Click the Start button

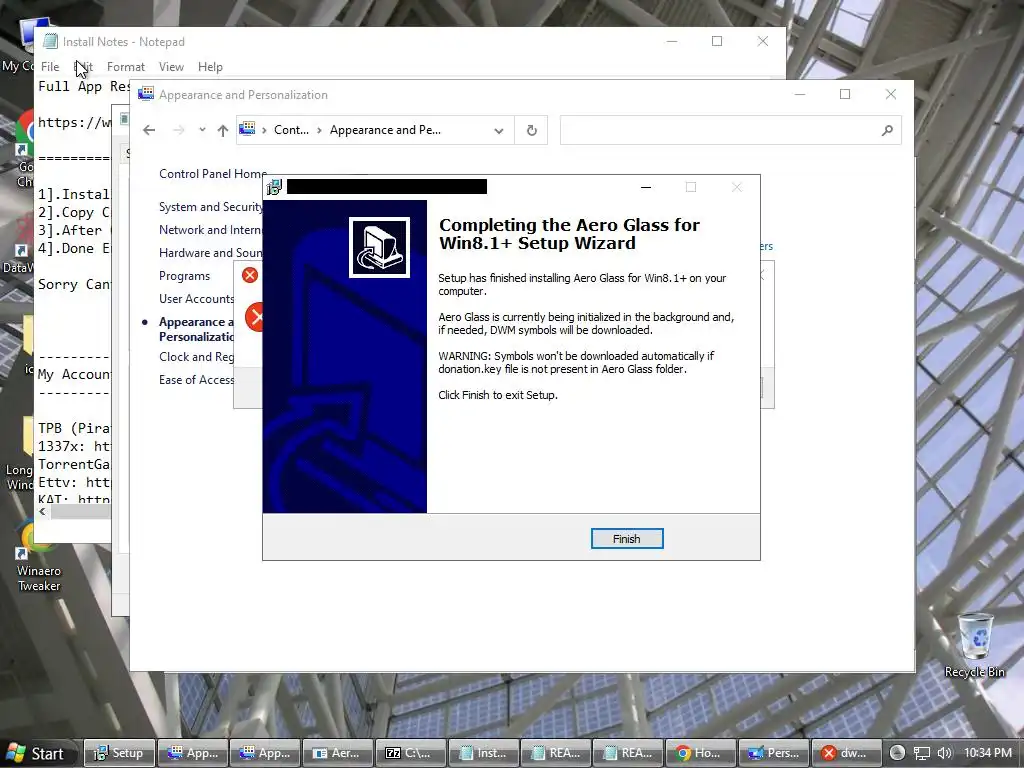tap(36, 753)
